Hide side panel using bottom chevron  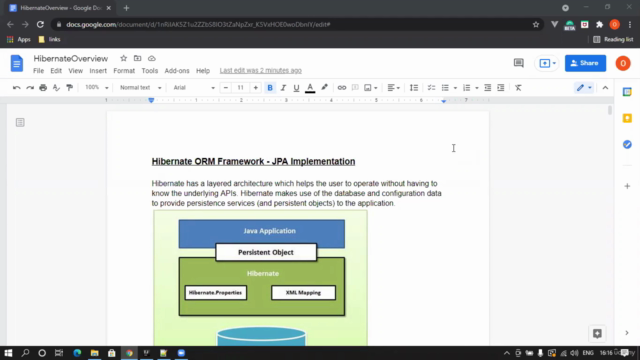[627, 333]
